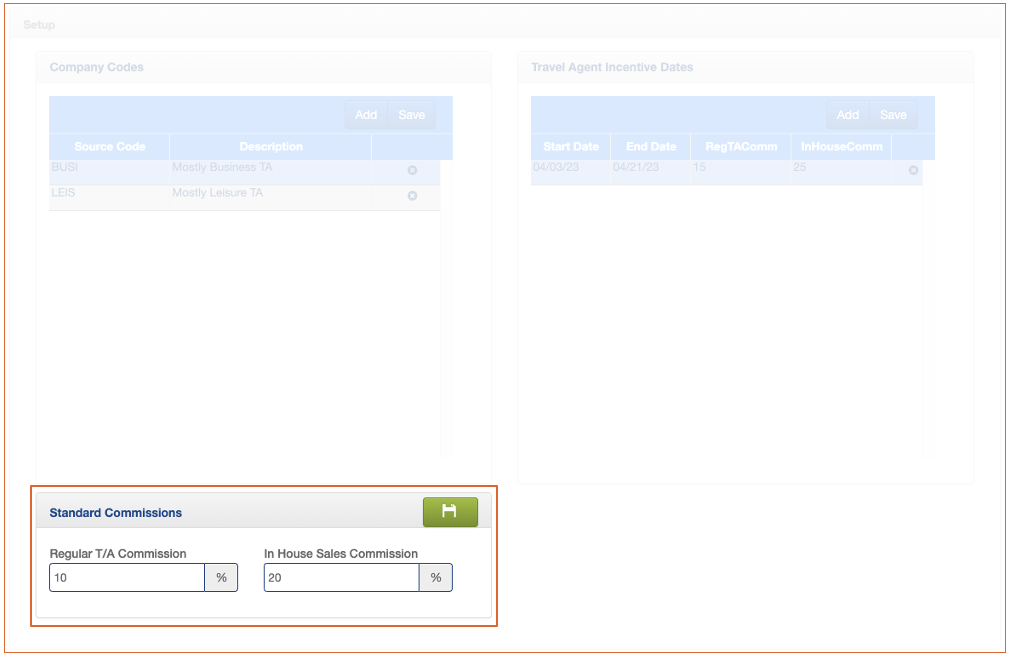Click the green save icon in Standard Commissions
Viewport: 1010px width, 657px height.
click(450, 512)
